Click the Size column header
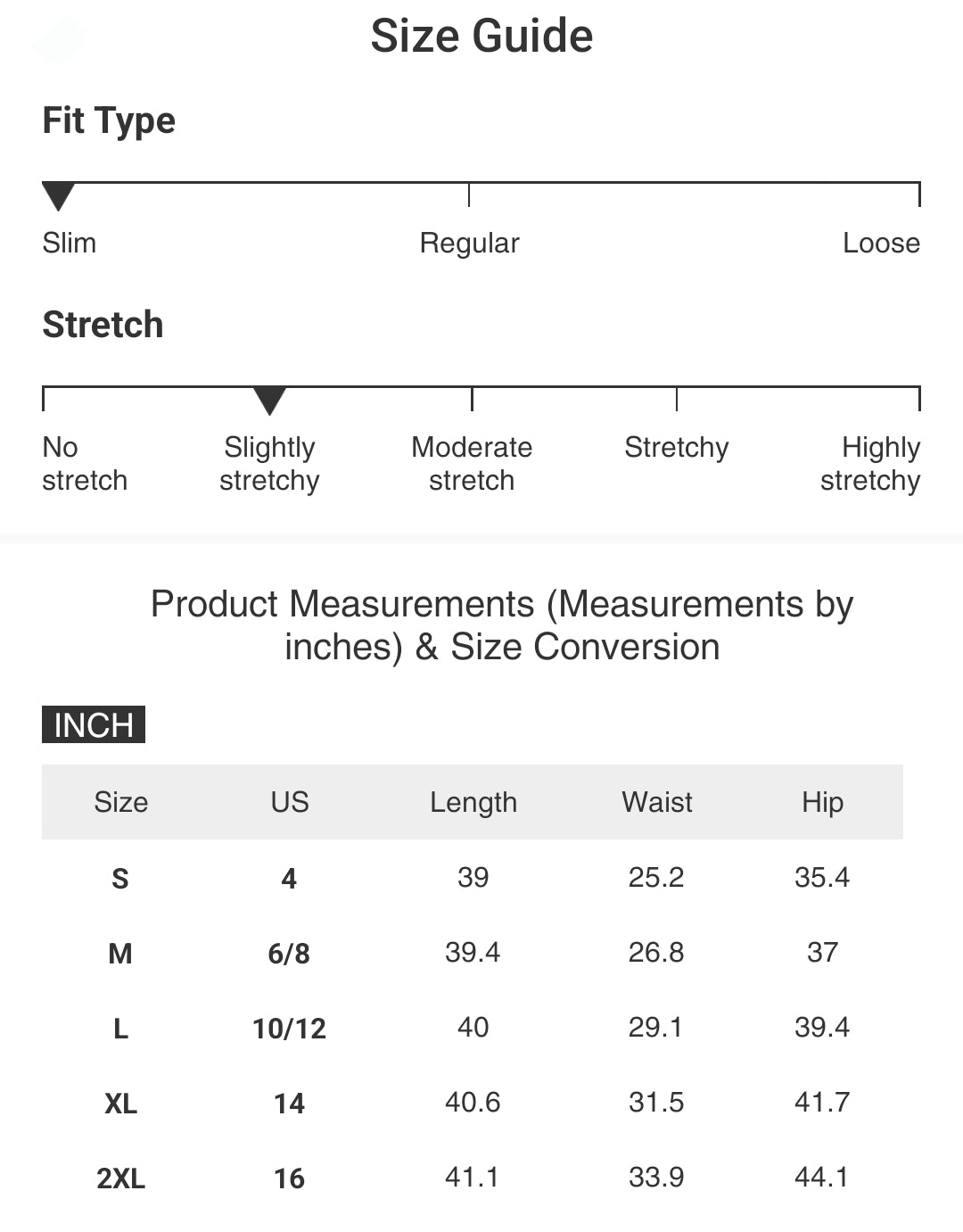The height and width of the screenshot is (1232, 963). (x=121, y=802)
